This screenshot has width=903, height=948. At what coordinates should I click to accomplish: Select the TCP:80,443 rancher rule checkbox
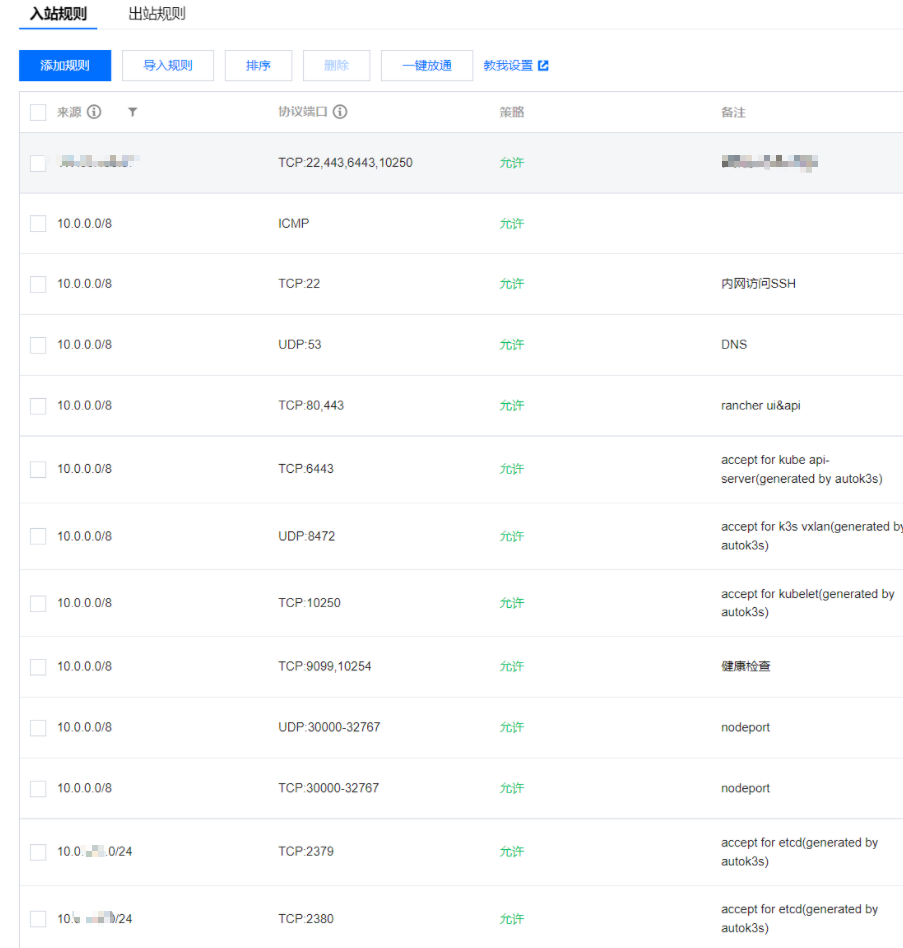coord(38,406)
